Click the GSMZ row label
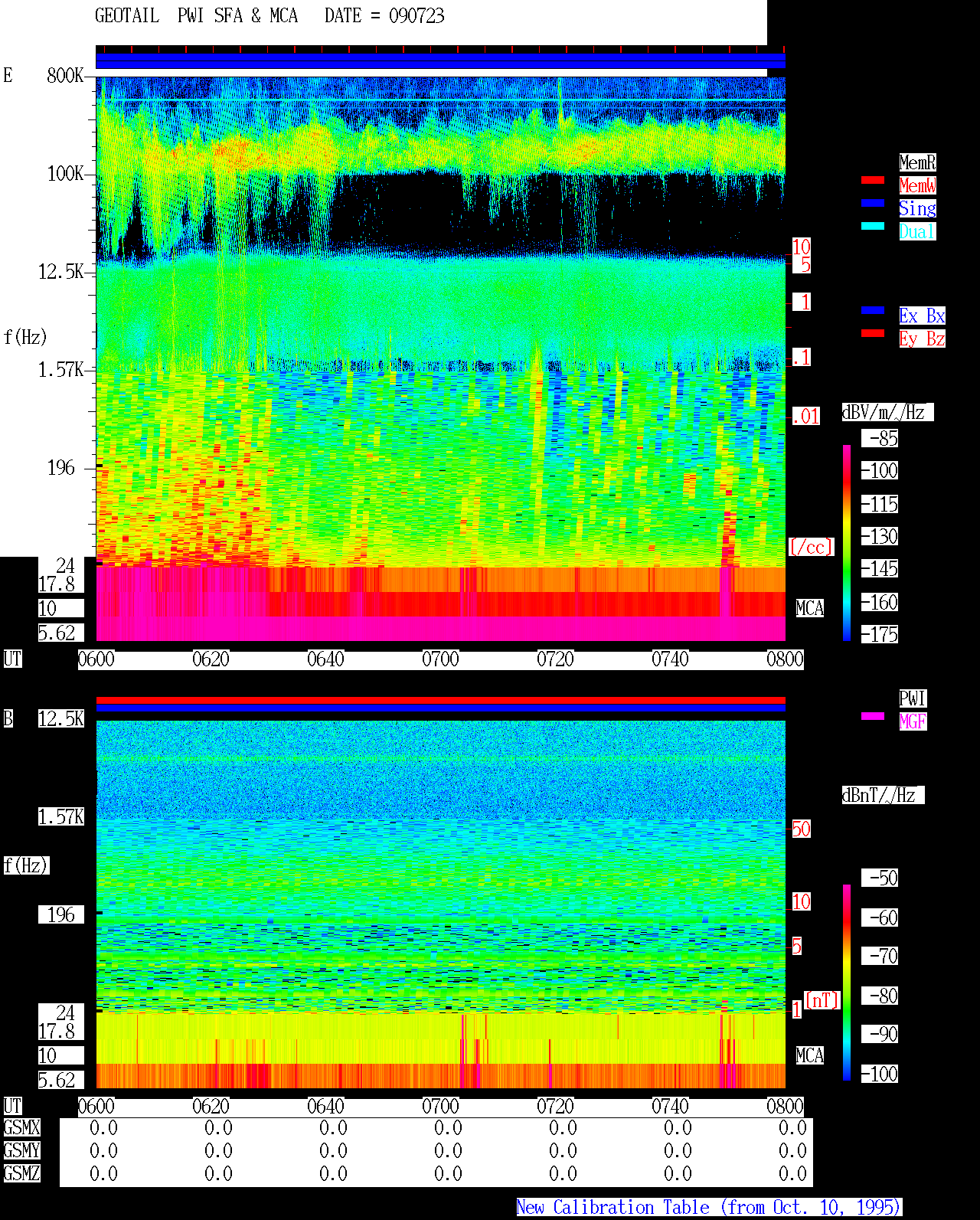This screenshot has height=1220, width=980. (x=21, y=1173)
